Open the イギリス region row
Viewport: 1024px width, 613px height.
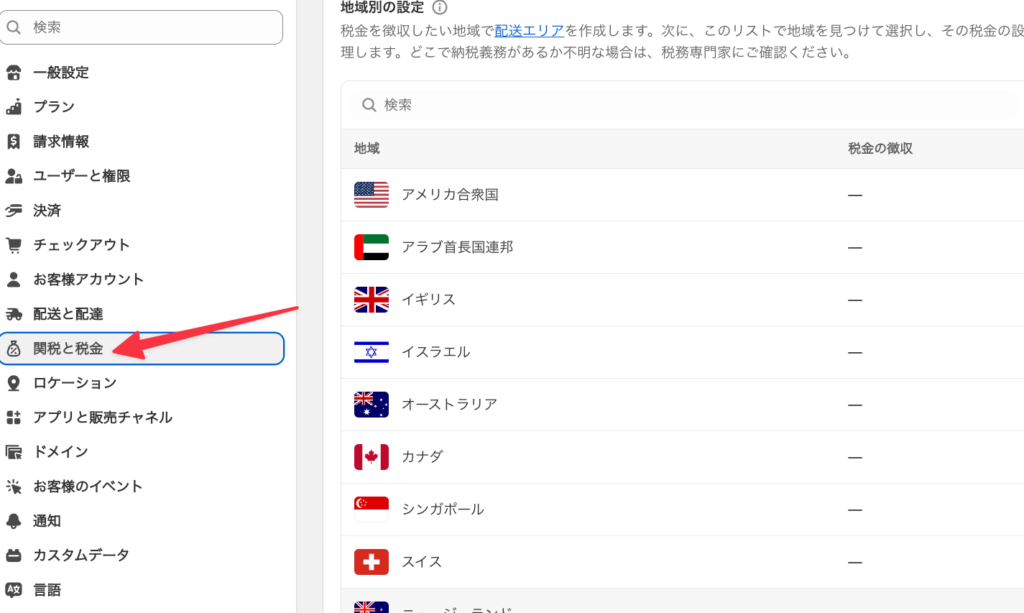682,300
